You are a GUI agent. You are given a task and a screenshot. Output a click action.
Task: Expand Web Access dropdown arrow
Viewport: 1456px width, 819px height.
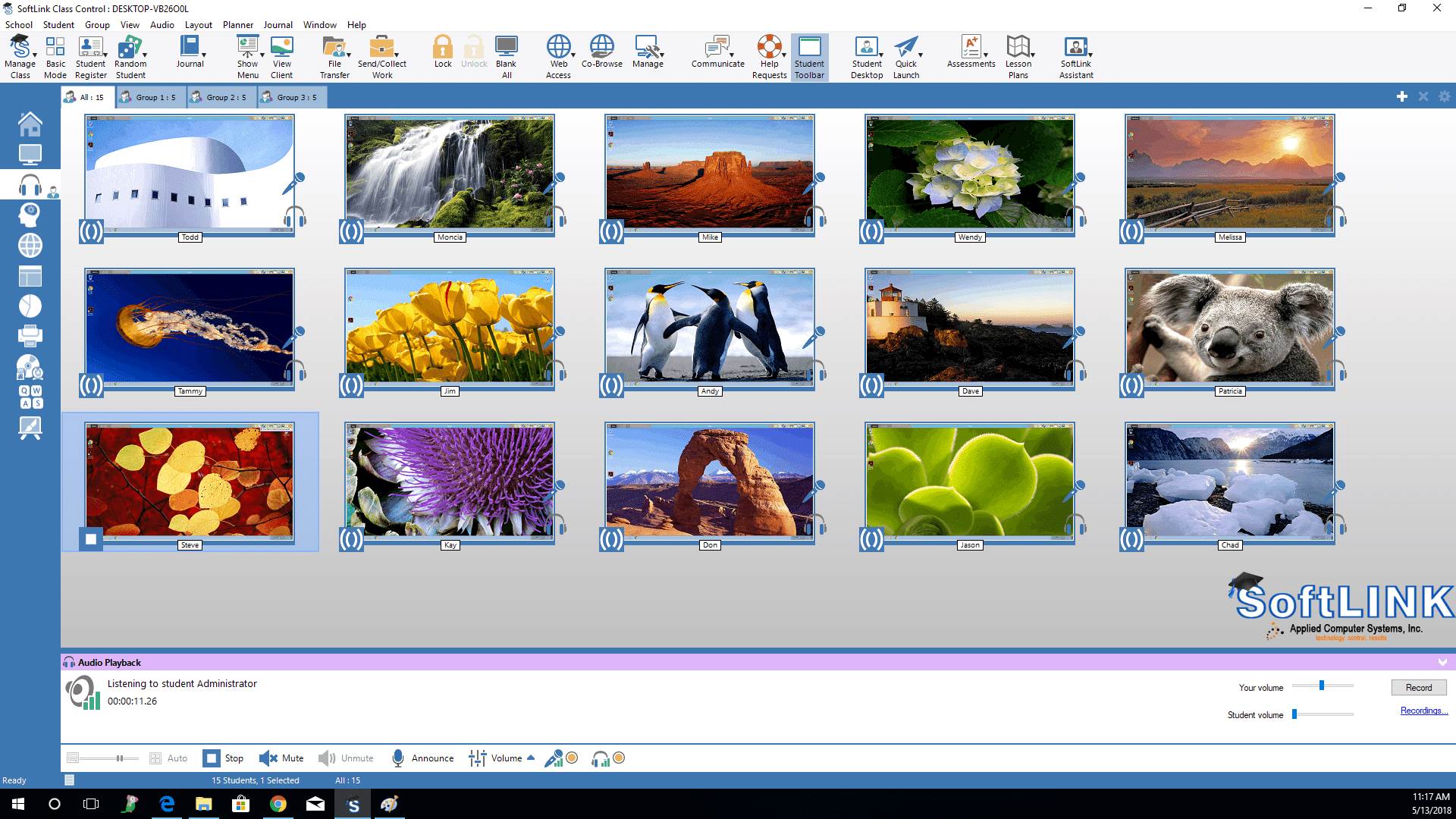tap(573, 55)
